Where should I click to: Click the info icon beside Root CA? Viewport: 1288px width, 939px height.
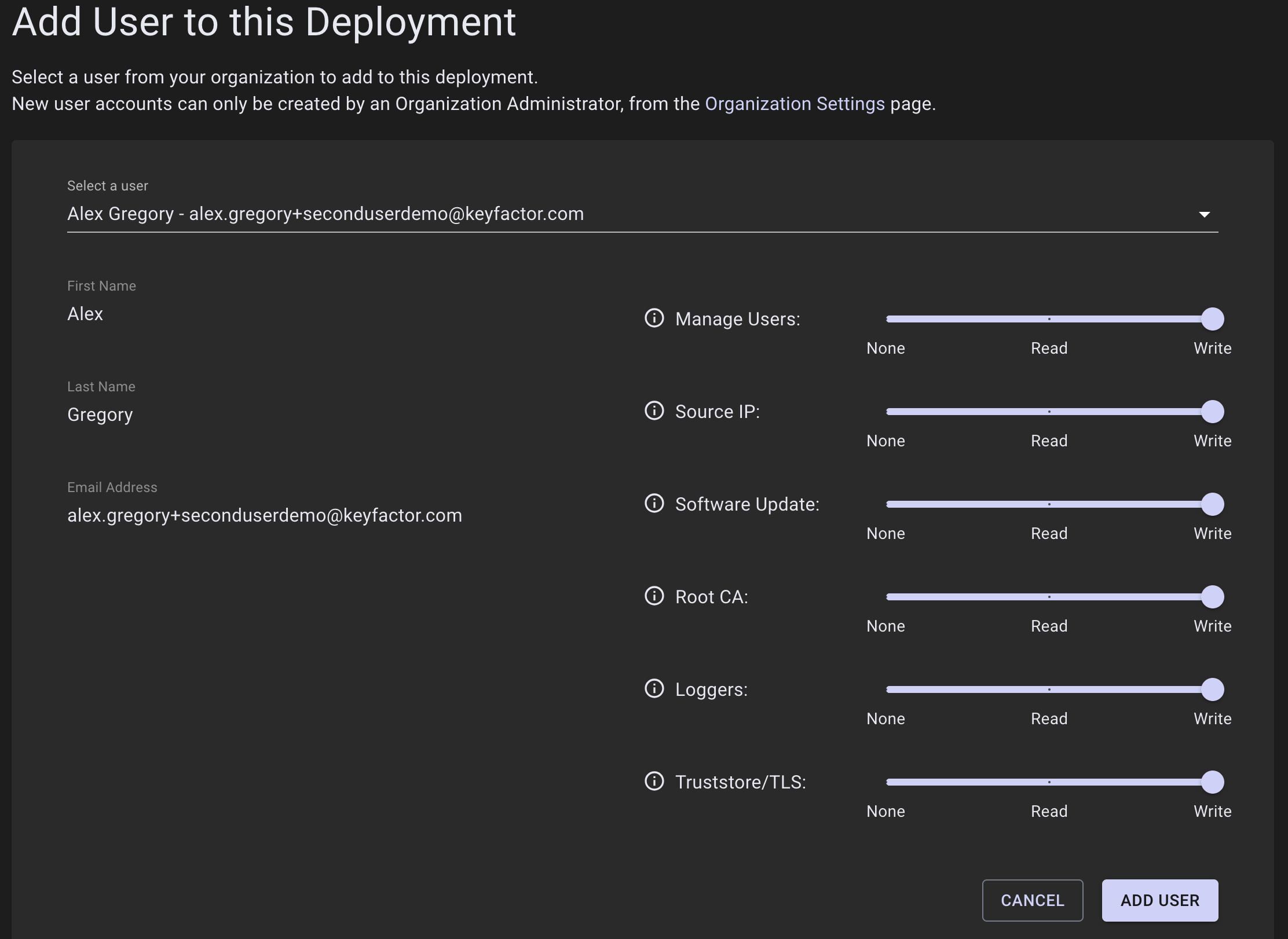tap(654, 596)
